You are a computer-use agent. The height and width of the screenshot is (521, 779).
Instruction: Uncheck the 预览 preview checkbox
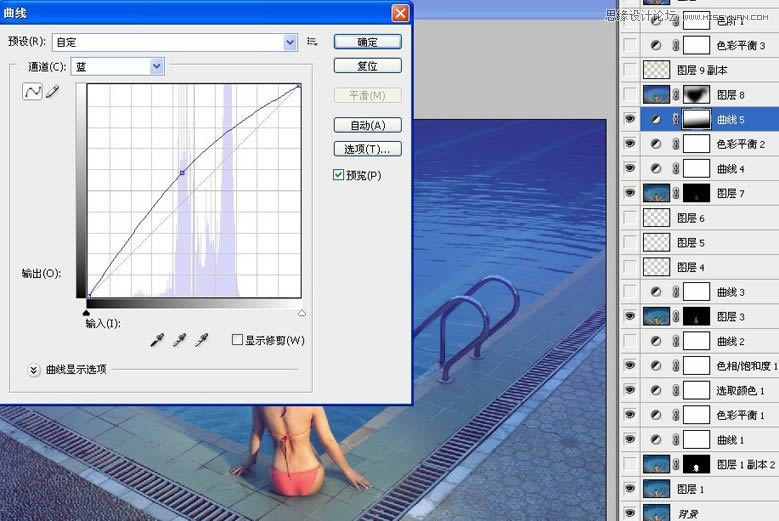click(x=339, y=175)
